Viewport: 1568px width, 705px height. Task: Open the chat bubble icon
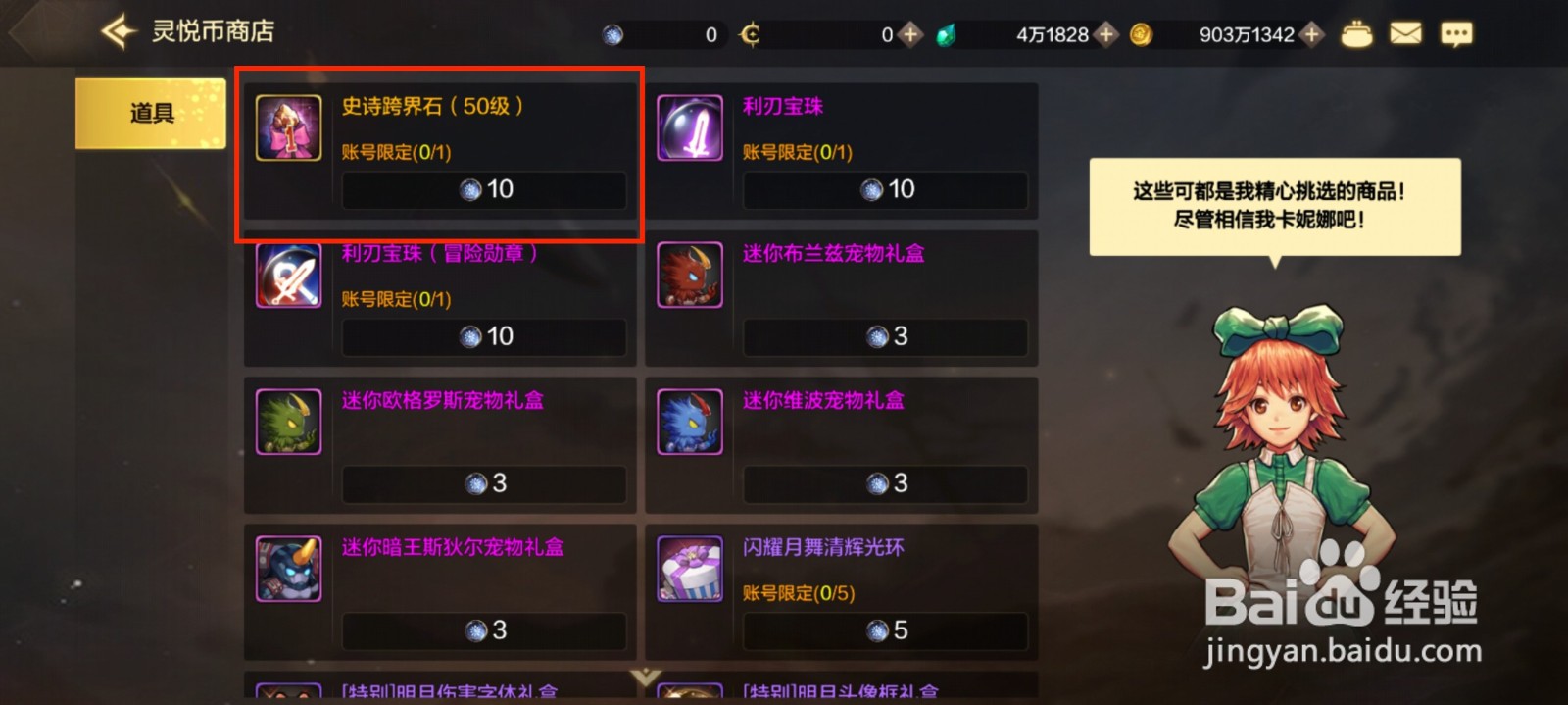pos(1456,34)
